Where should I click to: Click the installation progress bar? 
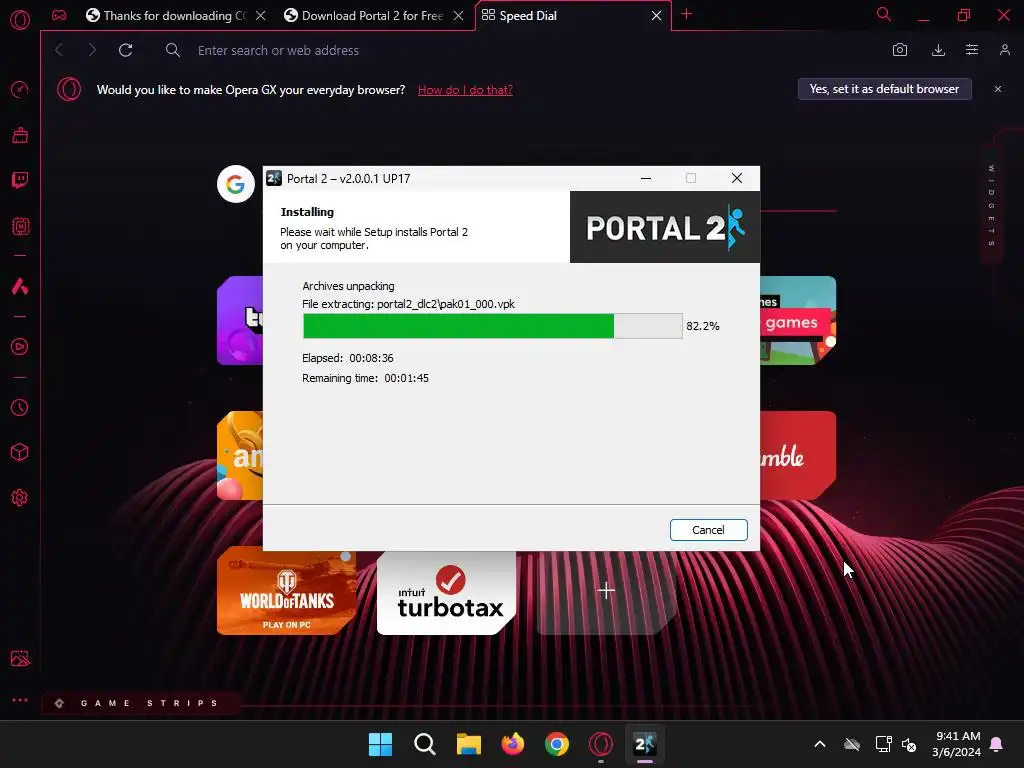point(492,326)
